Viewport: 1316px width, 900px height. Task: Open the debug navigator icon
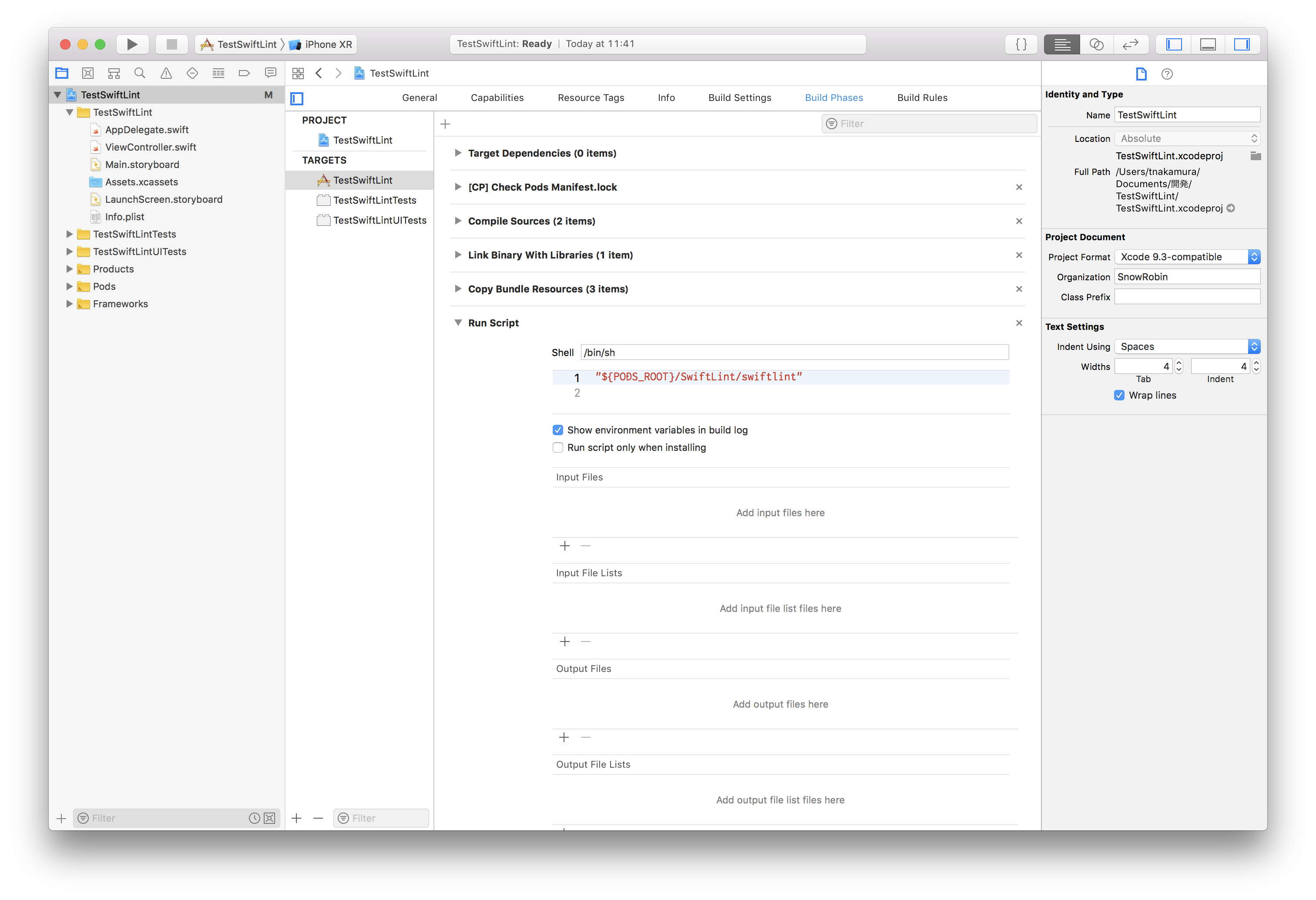coord(218,73)
